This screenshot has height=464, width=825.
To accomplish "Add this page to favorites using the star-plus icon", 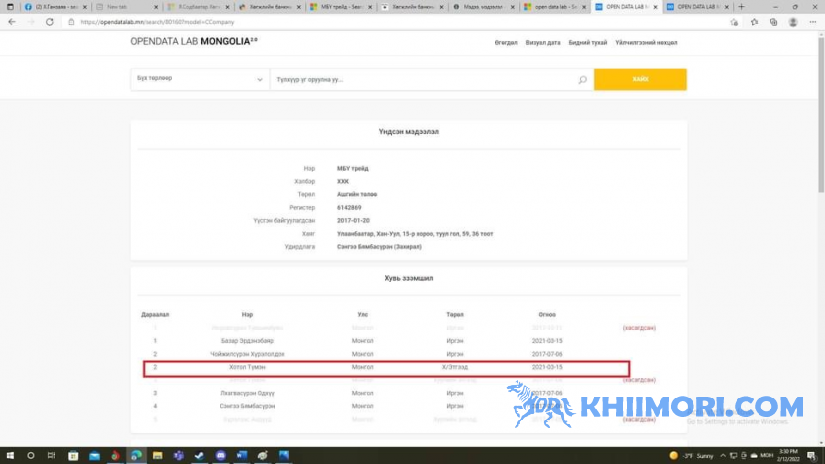I will pyautogui.click(x=734, y=22).
